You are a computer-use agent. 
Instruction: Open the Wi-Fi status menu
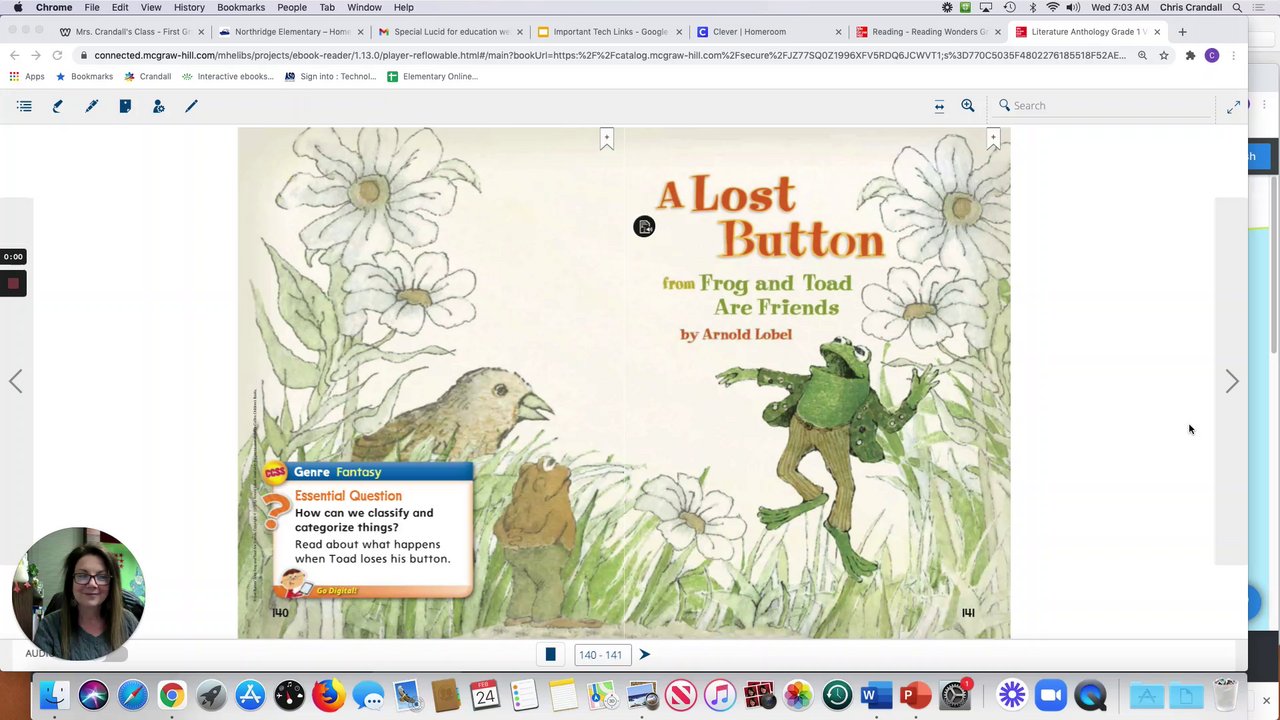1052,8
